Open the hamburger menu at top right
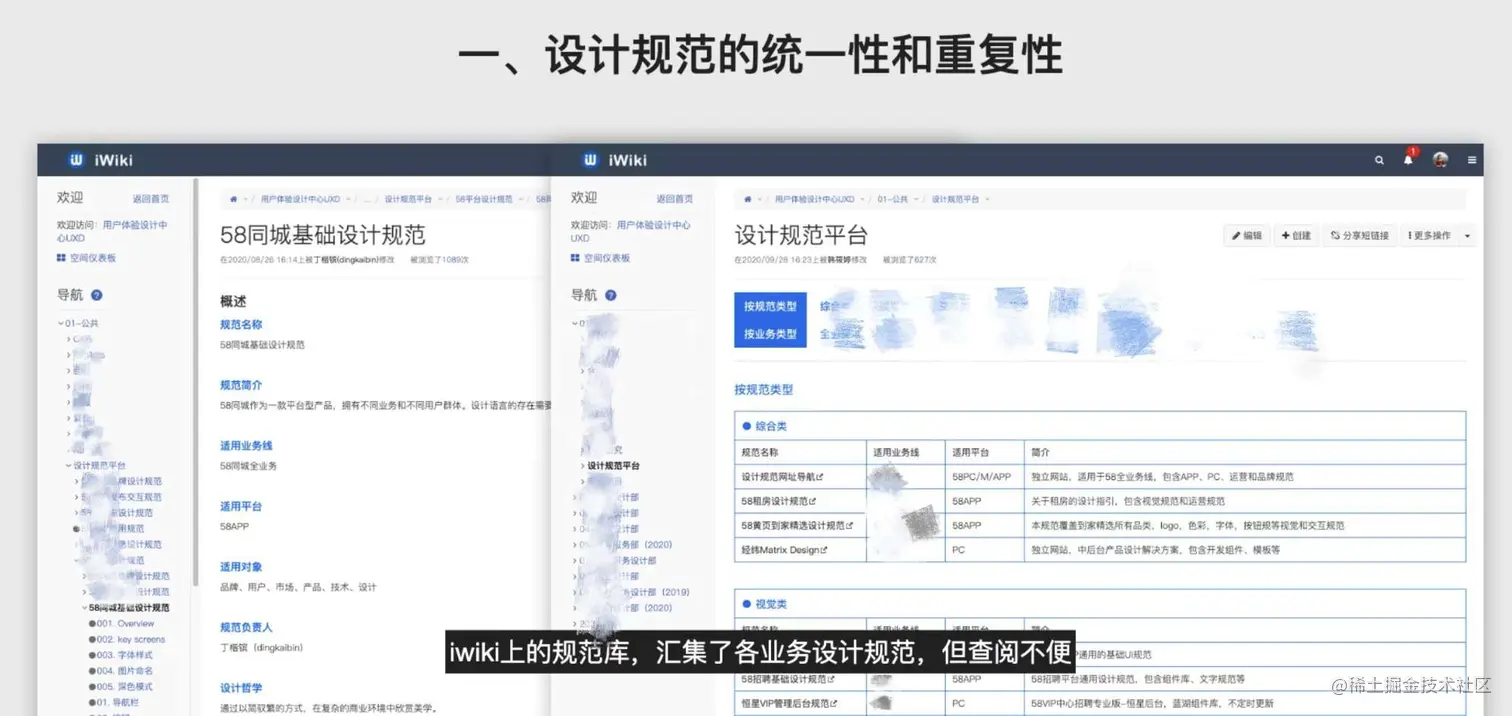This screenshot has width=1512, height=716. (1472, 160)
